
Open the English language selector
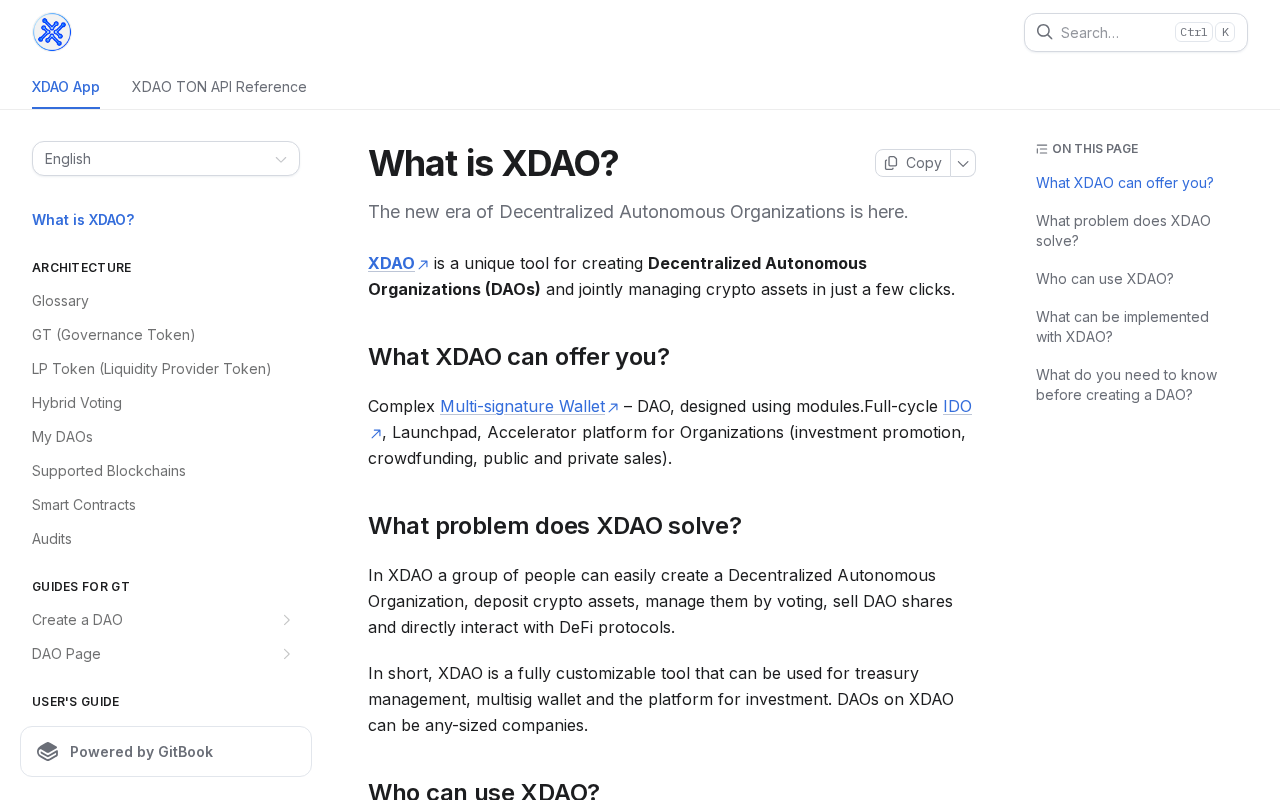click(166, 159)
